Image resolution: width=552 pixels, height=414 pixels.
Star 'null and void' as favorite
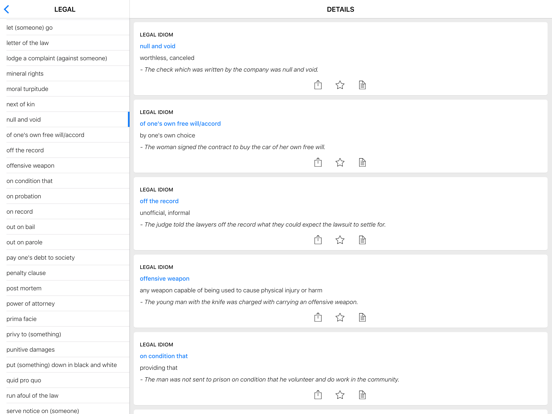(340, 85)
